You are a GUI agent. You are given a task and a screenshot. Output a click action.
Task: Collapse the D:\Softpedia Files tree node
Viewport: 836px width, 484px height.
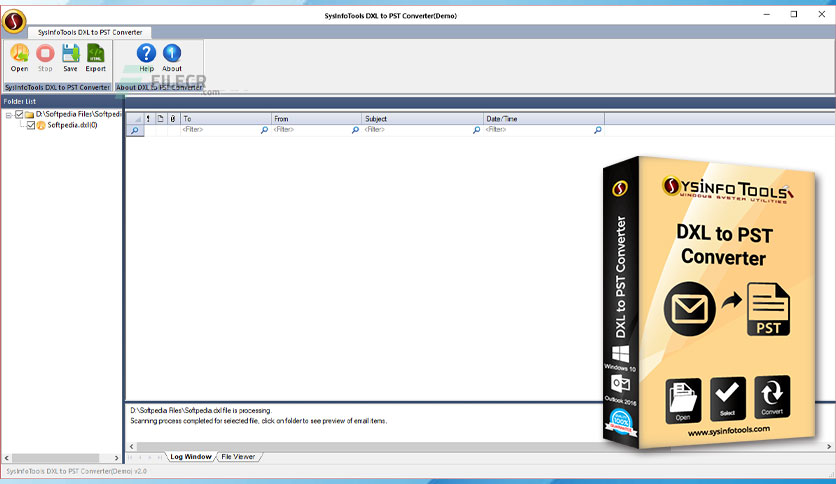pos(9,115)
